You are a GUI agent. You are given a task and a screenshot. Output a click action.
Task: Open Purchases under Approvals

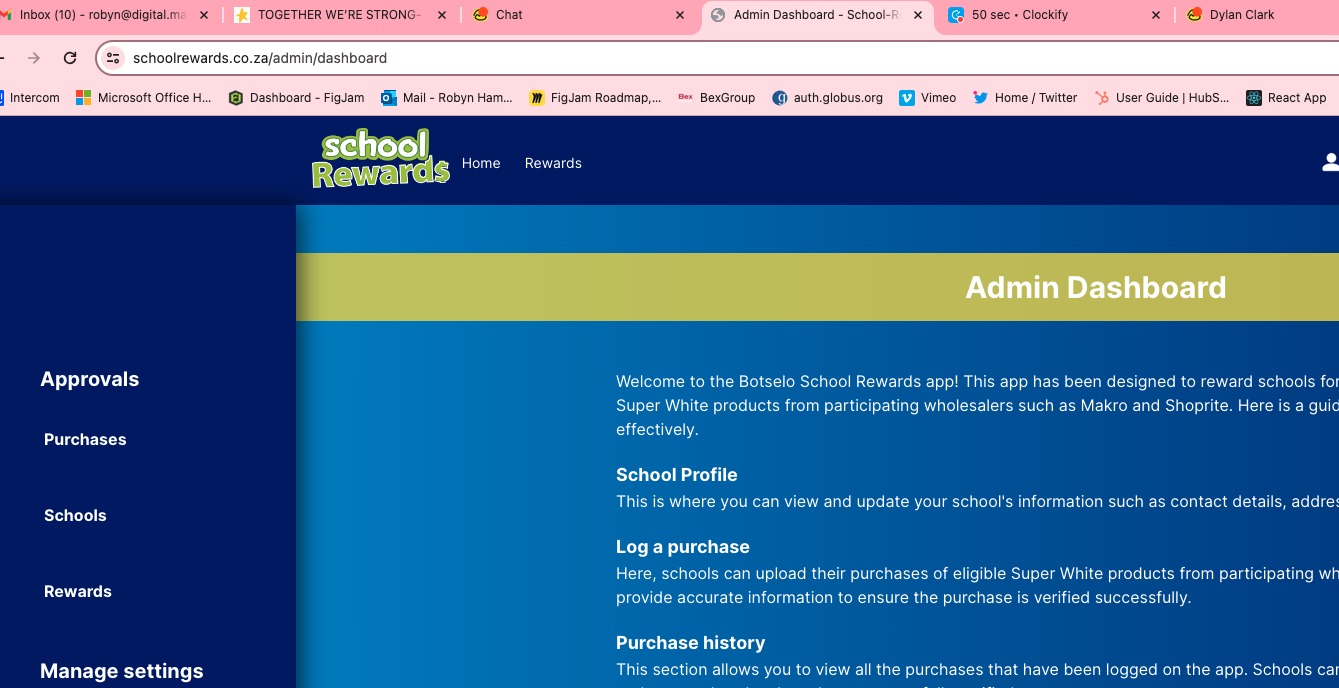[x=85, y=439]
